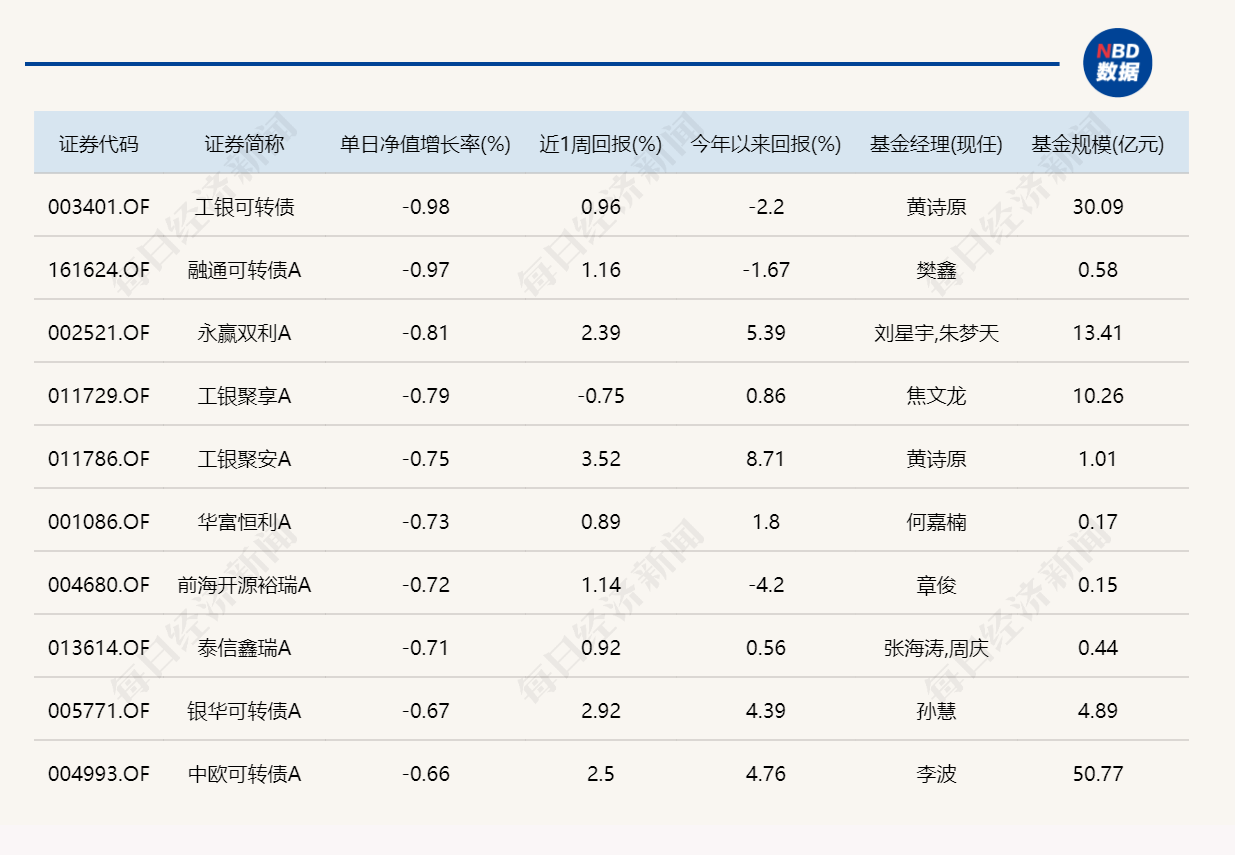Click fund code 011786.OF
The height and width of the screenshot is (855, 1235).
point(98,459)
